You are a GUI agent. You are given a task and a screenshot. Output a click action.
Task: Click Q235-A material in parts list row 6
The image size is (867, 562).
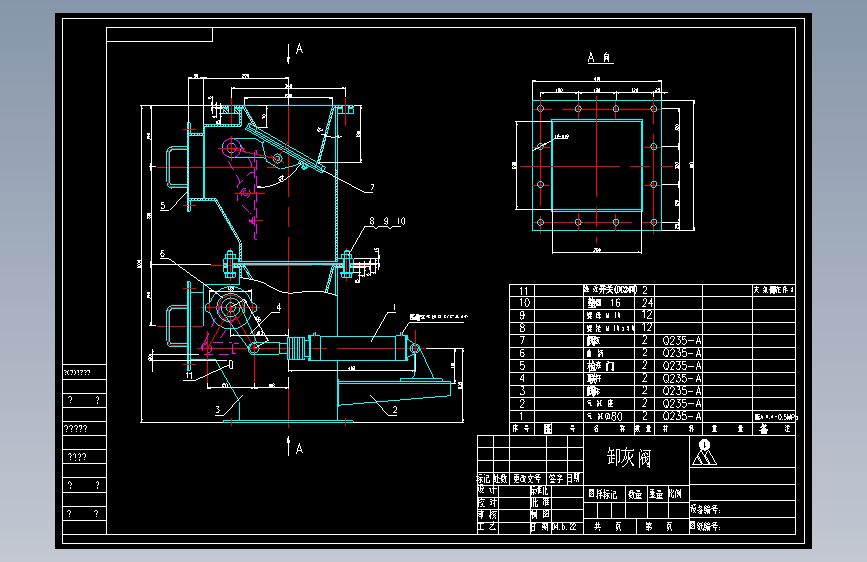coord(681,353)
